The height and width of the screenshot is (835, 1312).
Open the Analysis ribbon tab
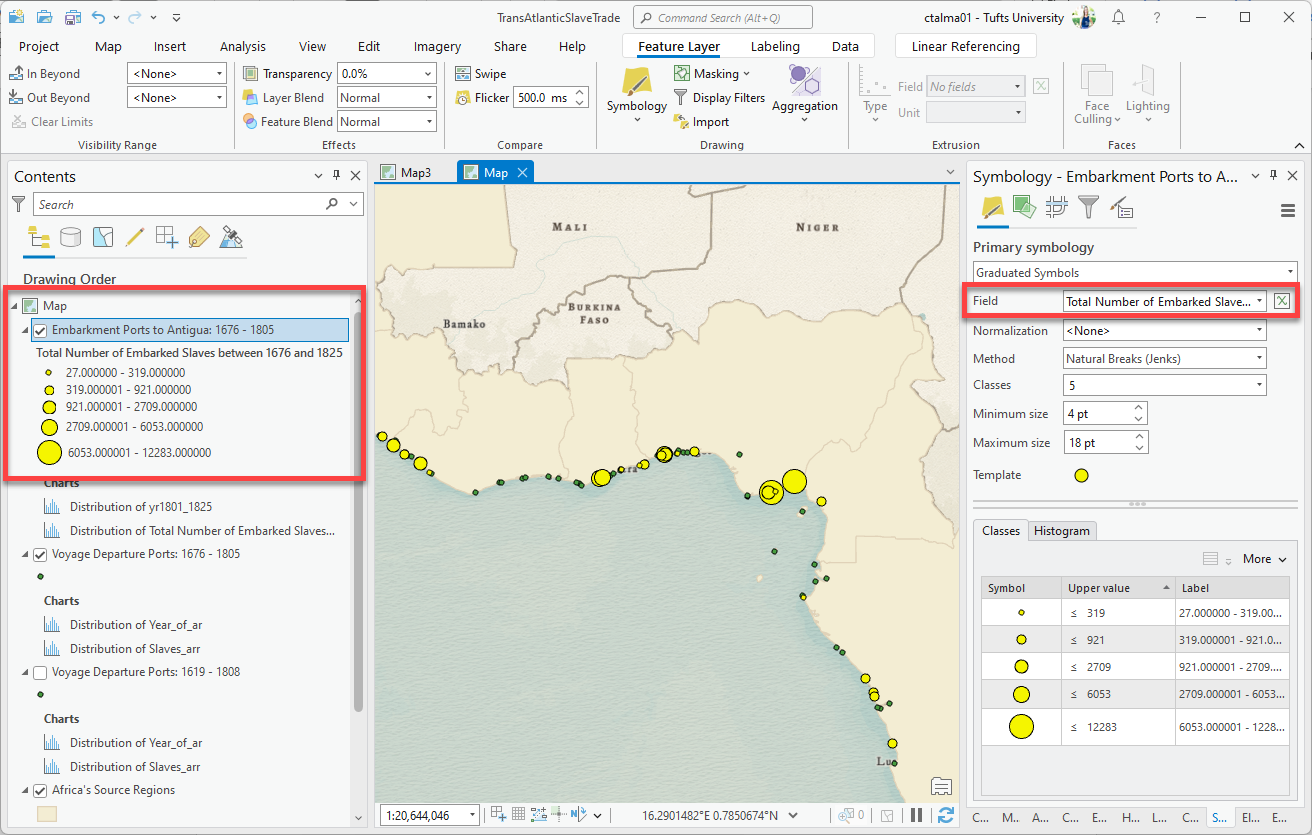coord(243,46)
